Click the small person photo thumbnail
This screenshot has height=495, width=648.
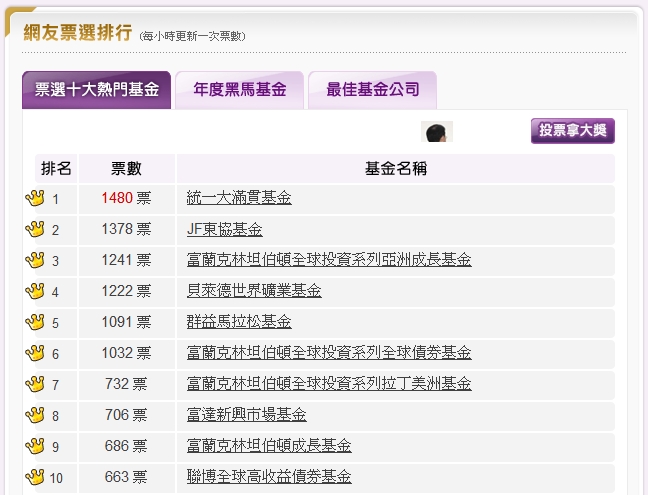[x=437, y=131]
